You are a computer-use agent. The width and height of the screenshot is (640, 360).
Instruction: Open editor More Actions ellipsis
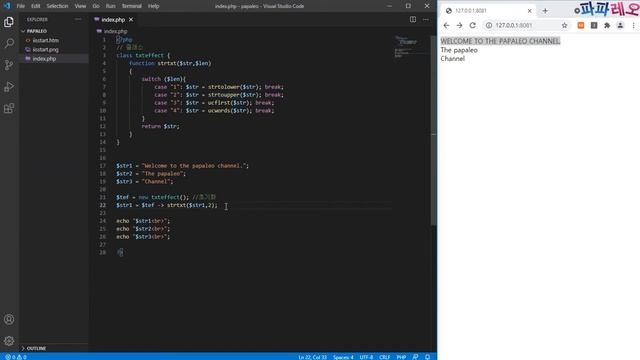click(426, 19)
